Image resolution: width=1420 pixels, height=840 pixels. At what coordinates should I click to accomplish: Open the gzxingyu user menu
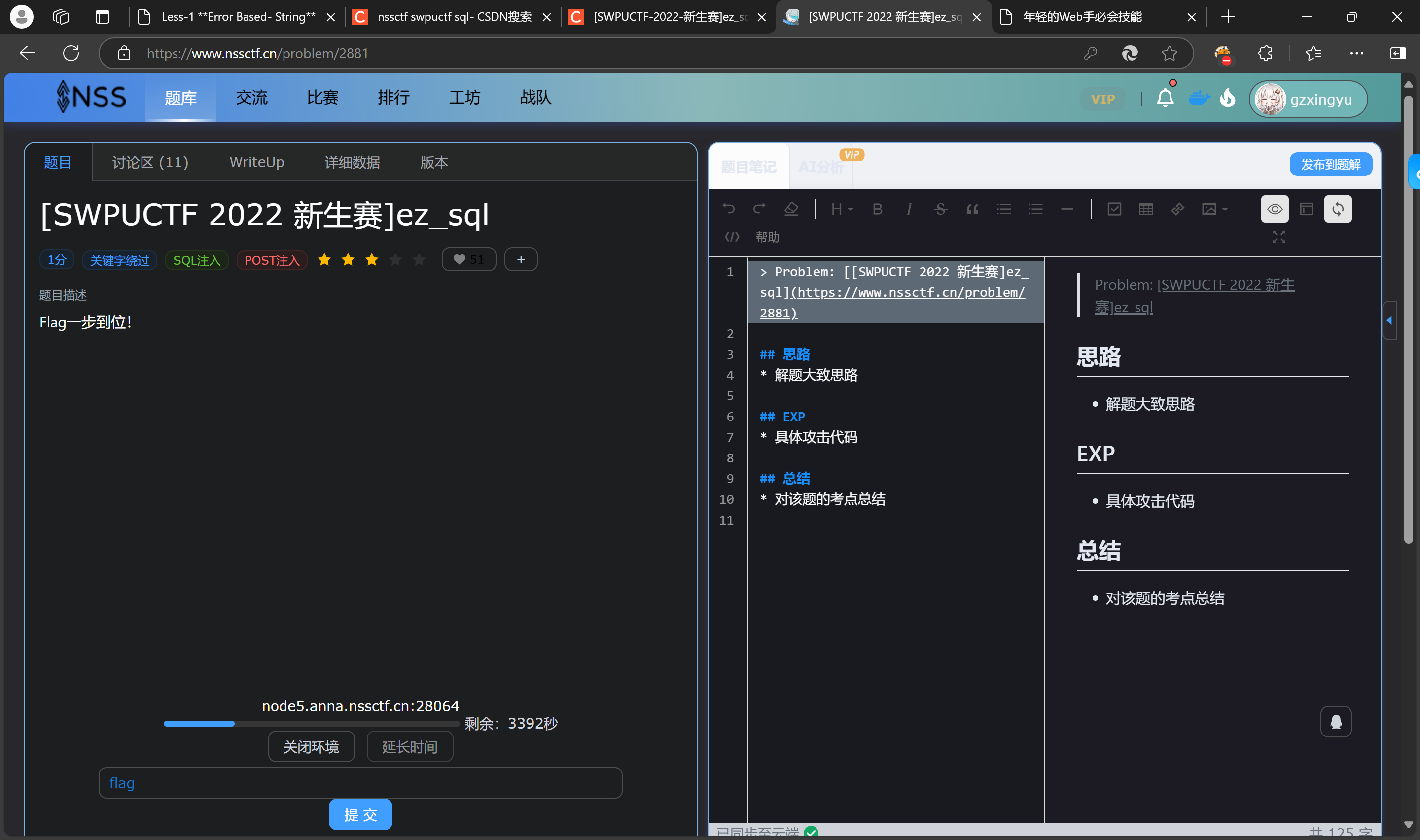(x=1308, y=99)
